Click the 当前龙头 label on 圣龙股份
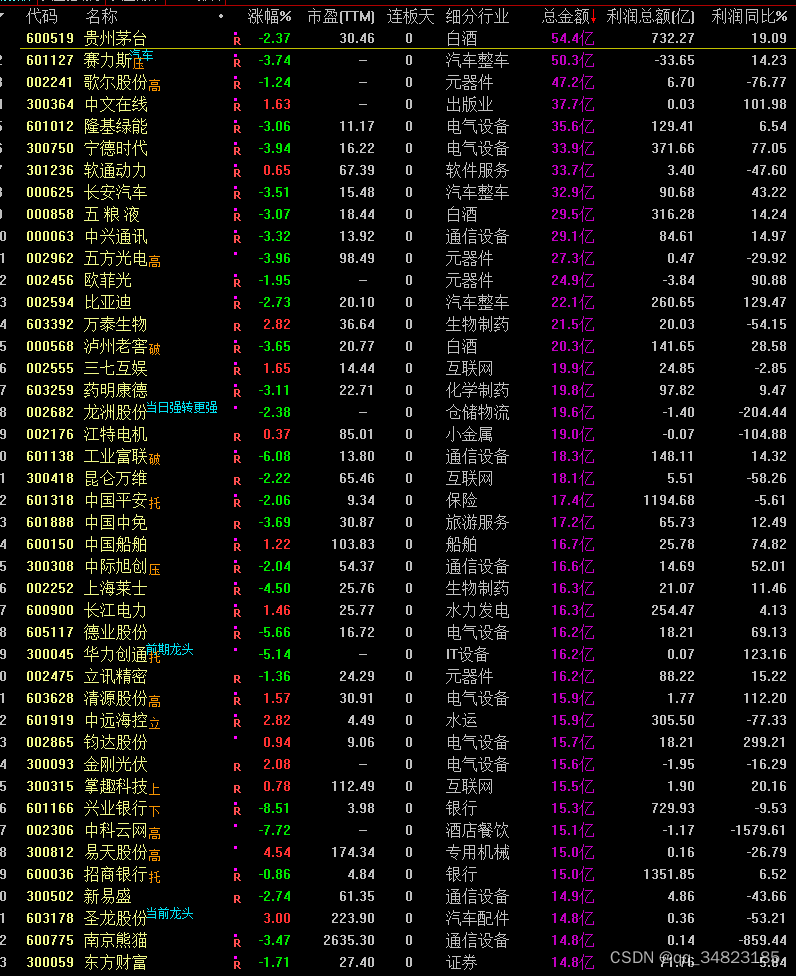796x976 pixels. pos(169,914)
